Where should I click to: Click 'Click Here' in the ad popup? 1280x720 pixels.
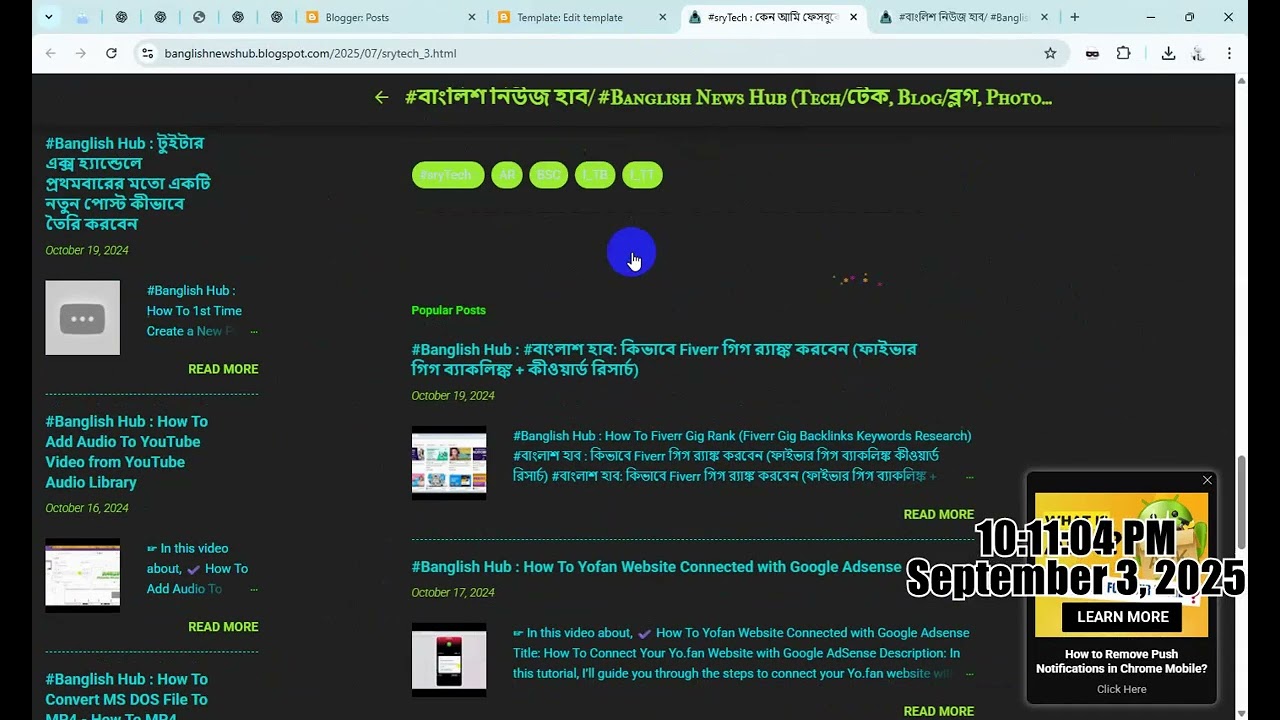point(1121,689)
